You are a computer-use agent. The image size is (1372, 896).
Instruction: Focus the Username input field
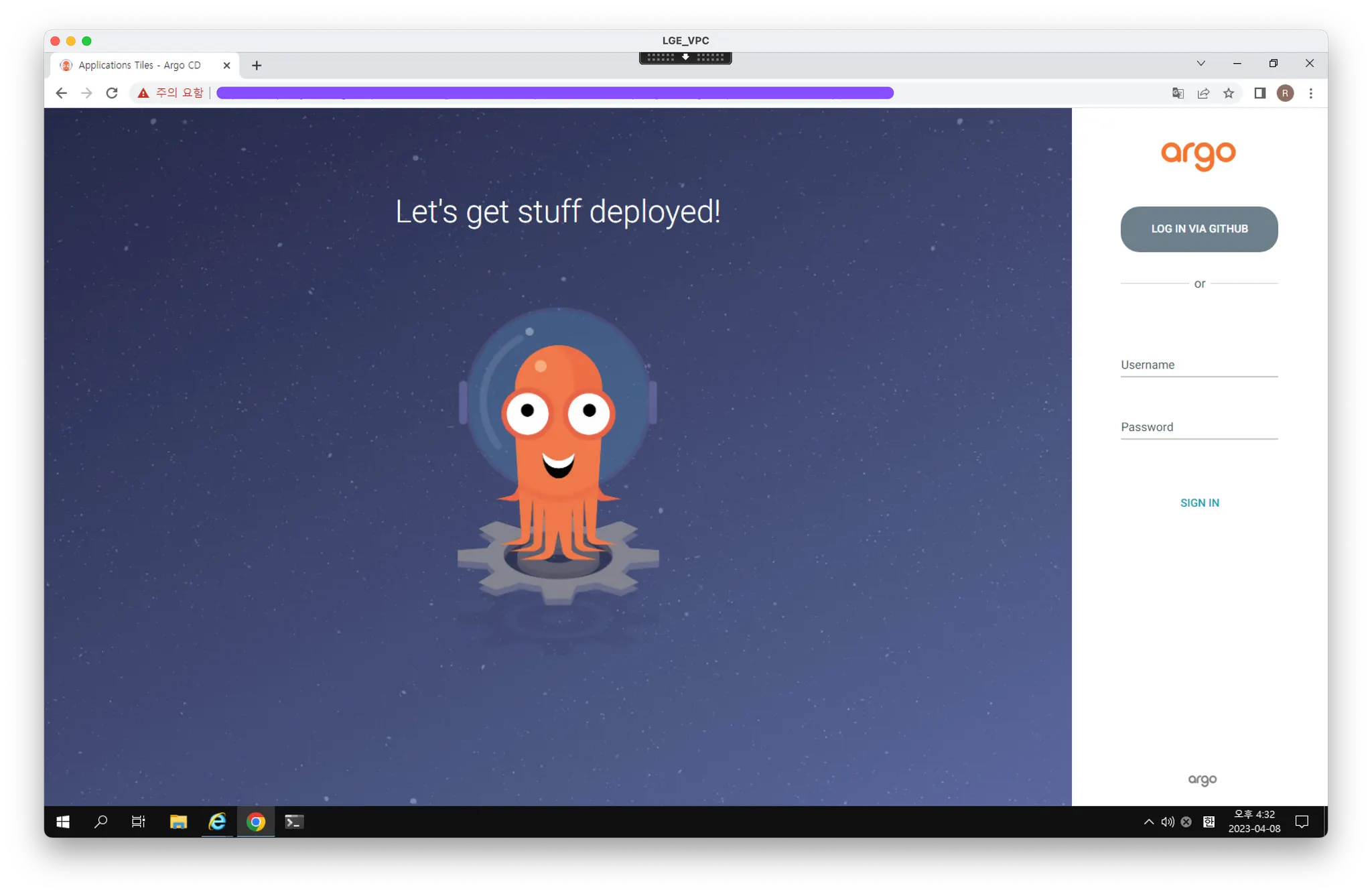click(1198, 365)
